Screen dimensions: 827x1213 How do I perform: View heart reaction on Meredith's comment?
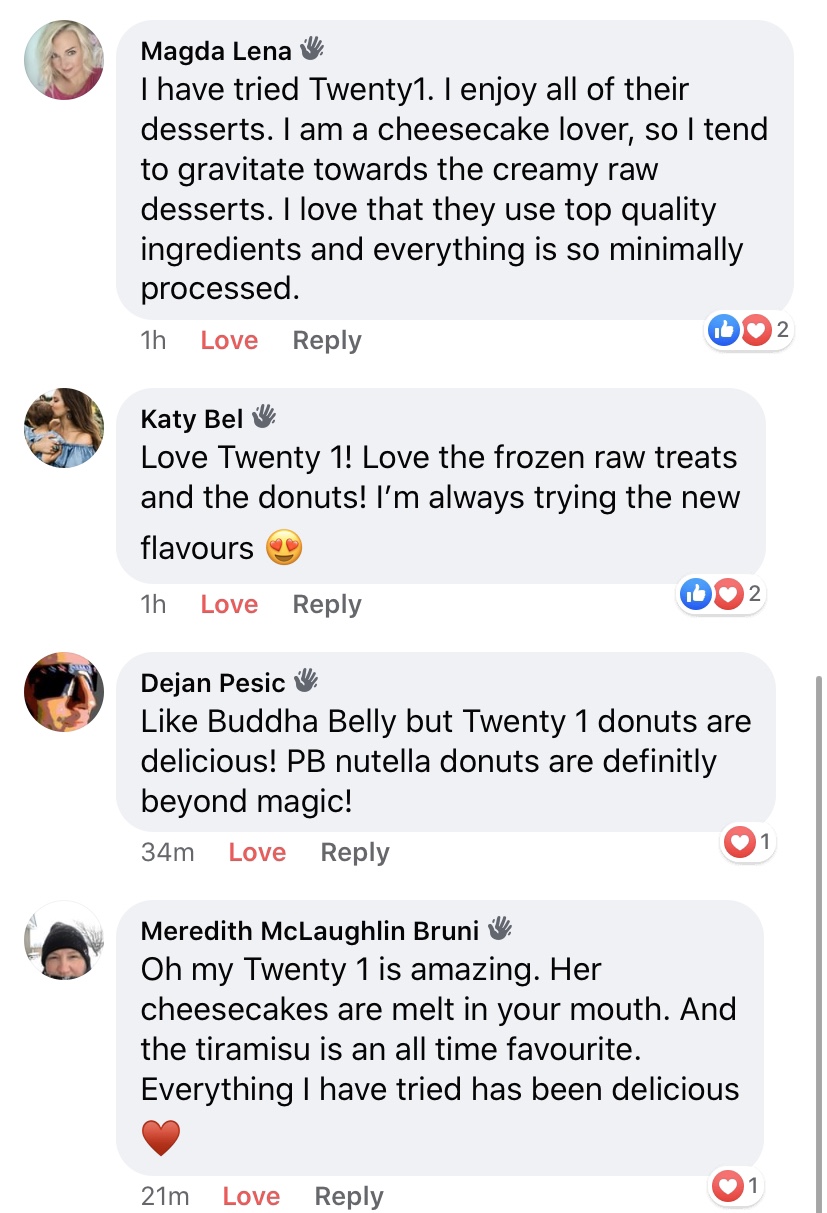click(x=735, y=1187)
